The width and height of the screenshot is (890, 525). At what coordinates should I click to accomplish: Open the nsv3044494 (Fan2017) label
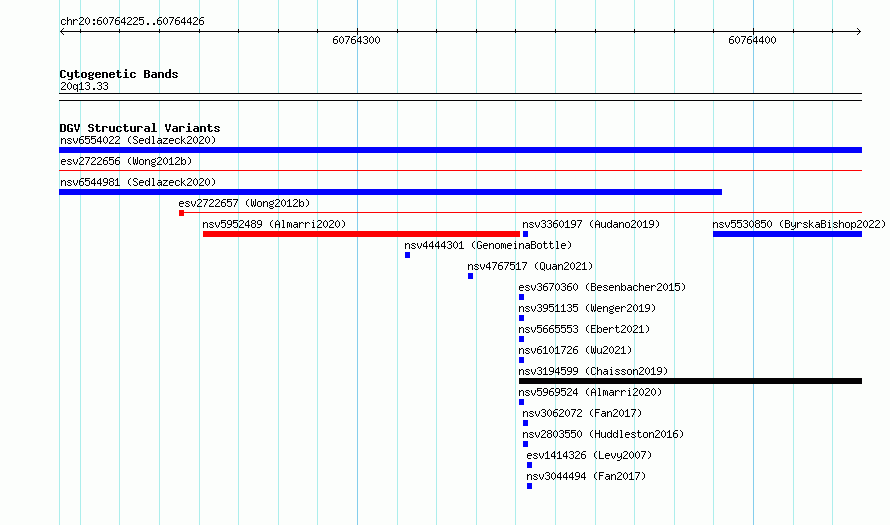[x=586, y=476]
